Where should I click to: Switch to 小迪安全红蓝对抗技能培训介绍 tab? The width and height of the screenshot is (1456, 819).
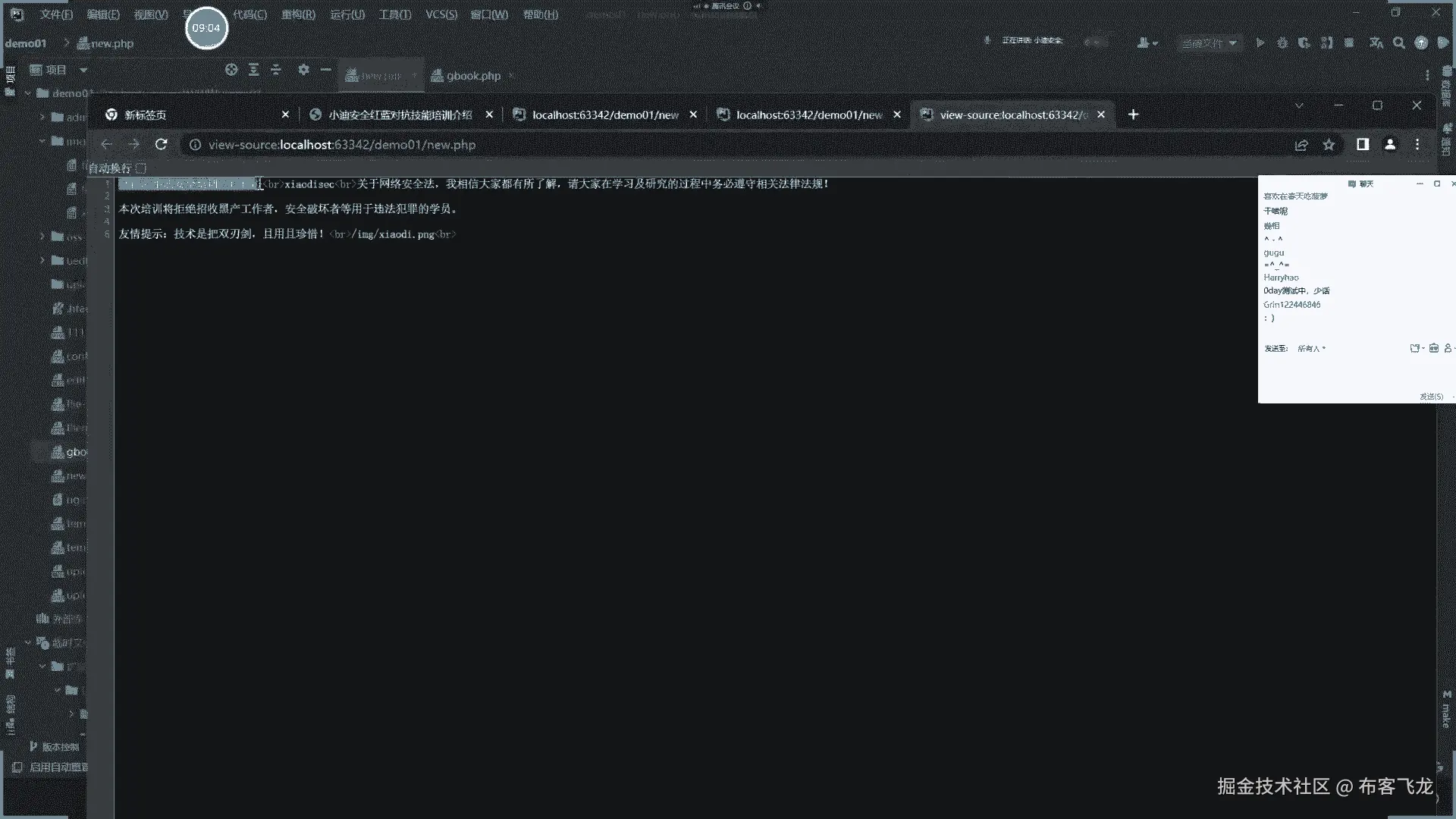(x=400, y=115)
